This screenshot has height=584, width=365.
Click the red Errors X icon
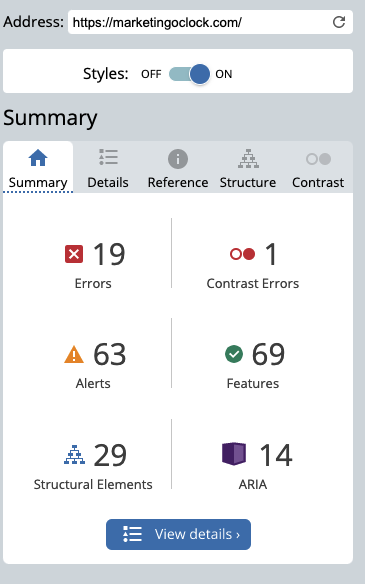(x=74, y=254)
